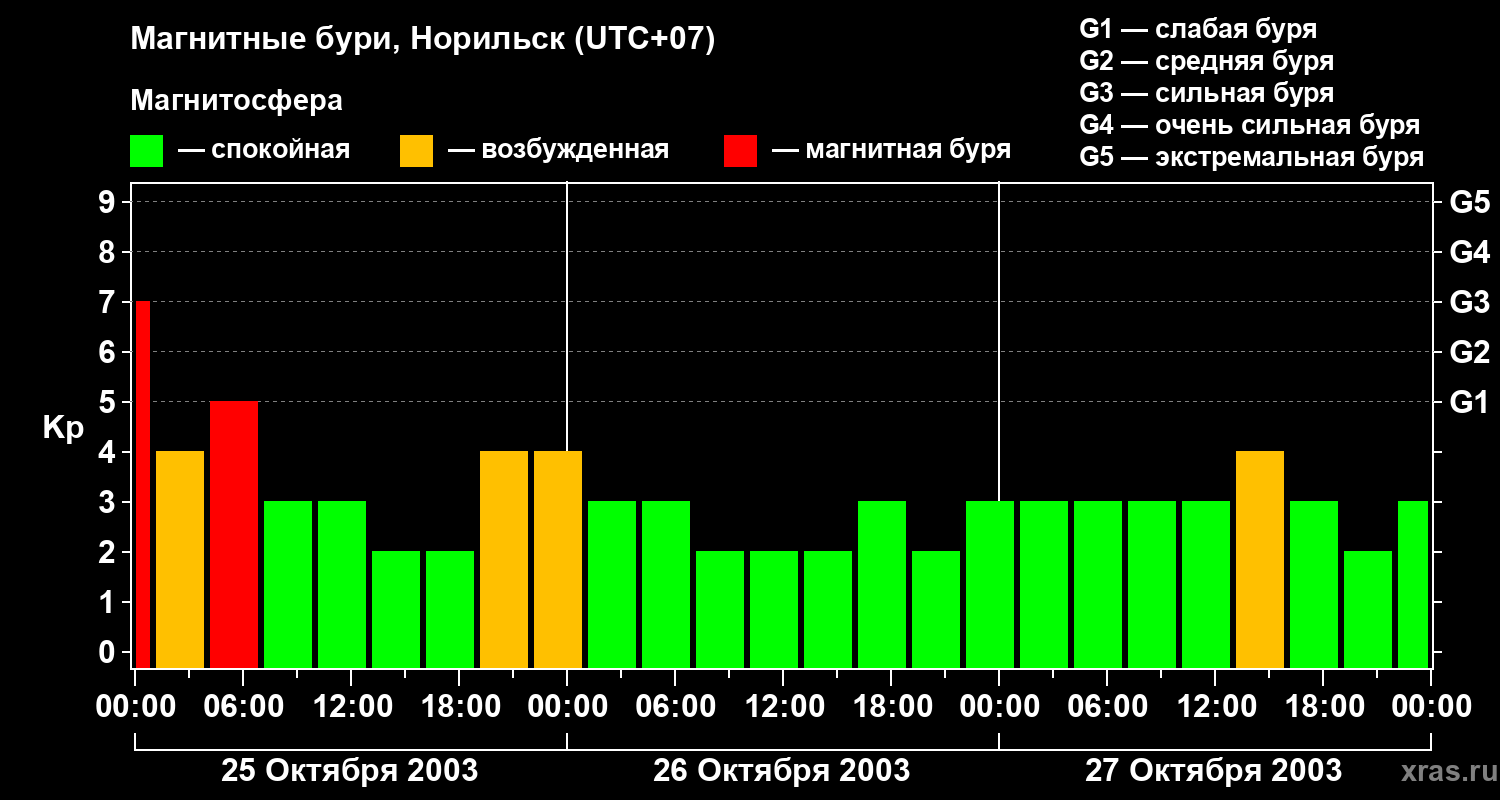Click the orange bar between the red bars
The height and width of the screenshot is (800, 1500).
[x=180, y=559]
